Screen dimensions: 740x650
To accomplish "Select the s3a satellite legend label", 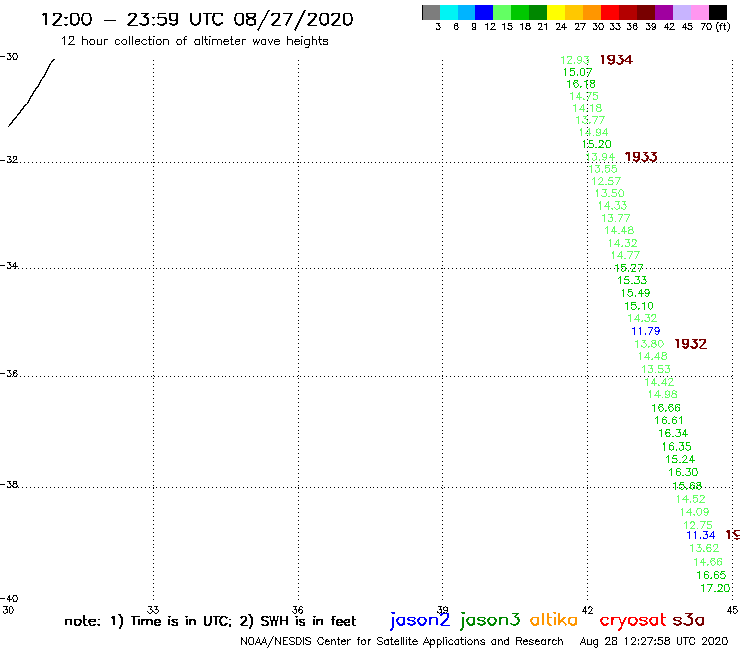I will [x=688, y=620].
